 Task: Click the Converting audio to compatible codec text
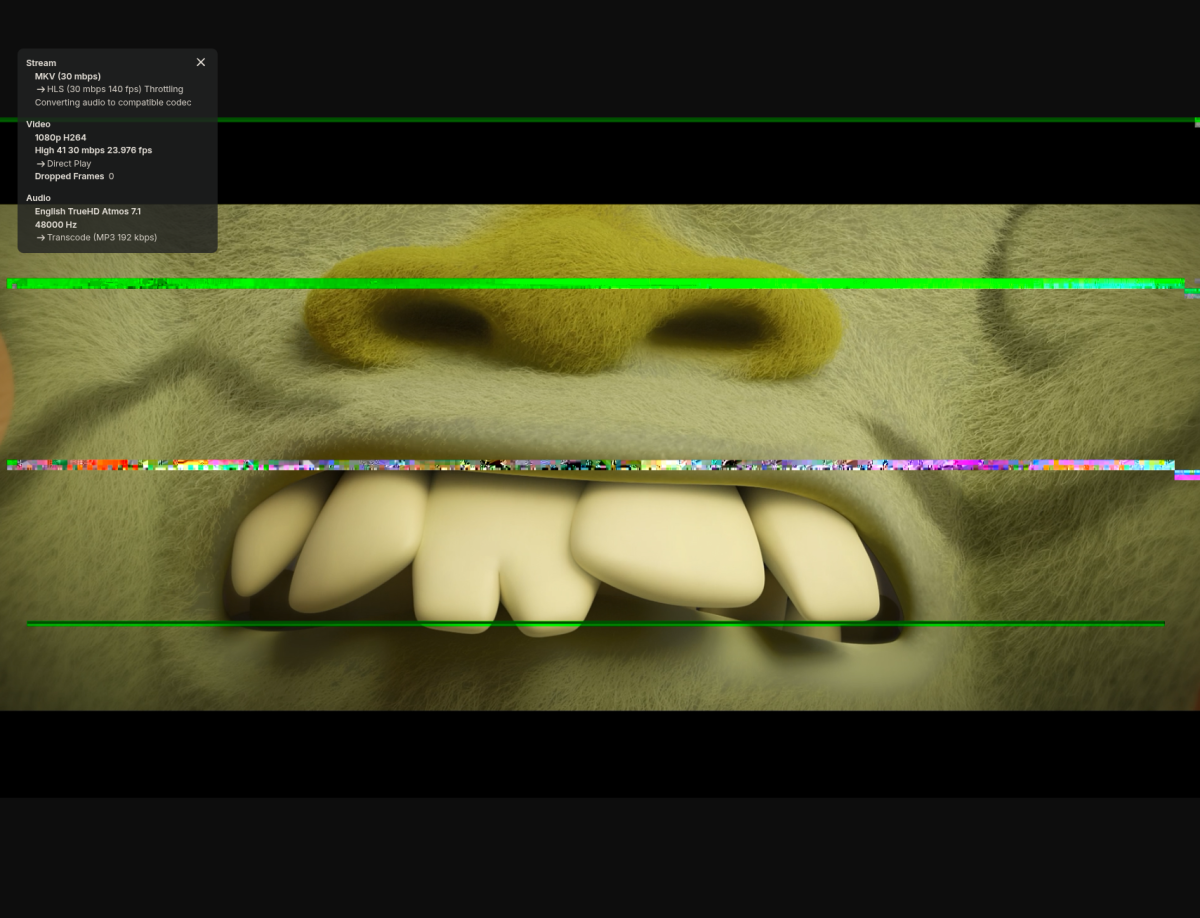[112, 101]
